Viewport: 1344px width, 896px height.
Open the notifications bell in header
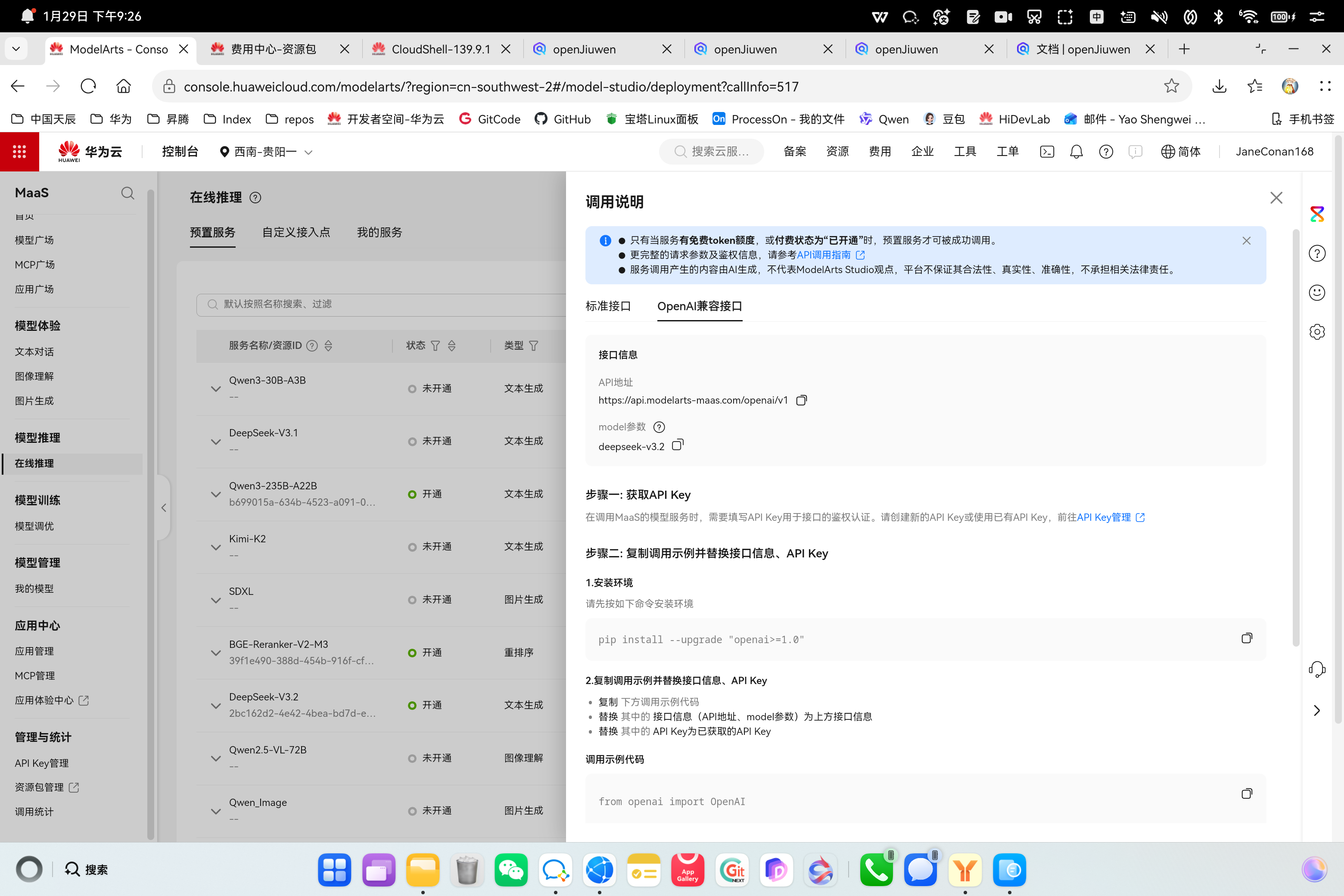[x=1076, y=152]
